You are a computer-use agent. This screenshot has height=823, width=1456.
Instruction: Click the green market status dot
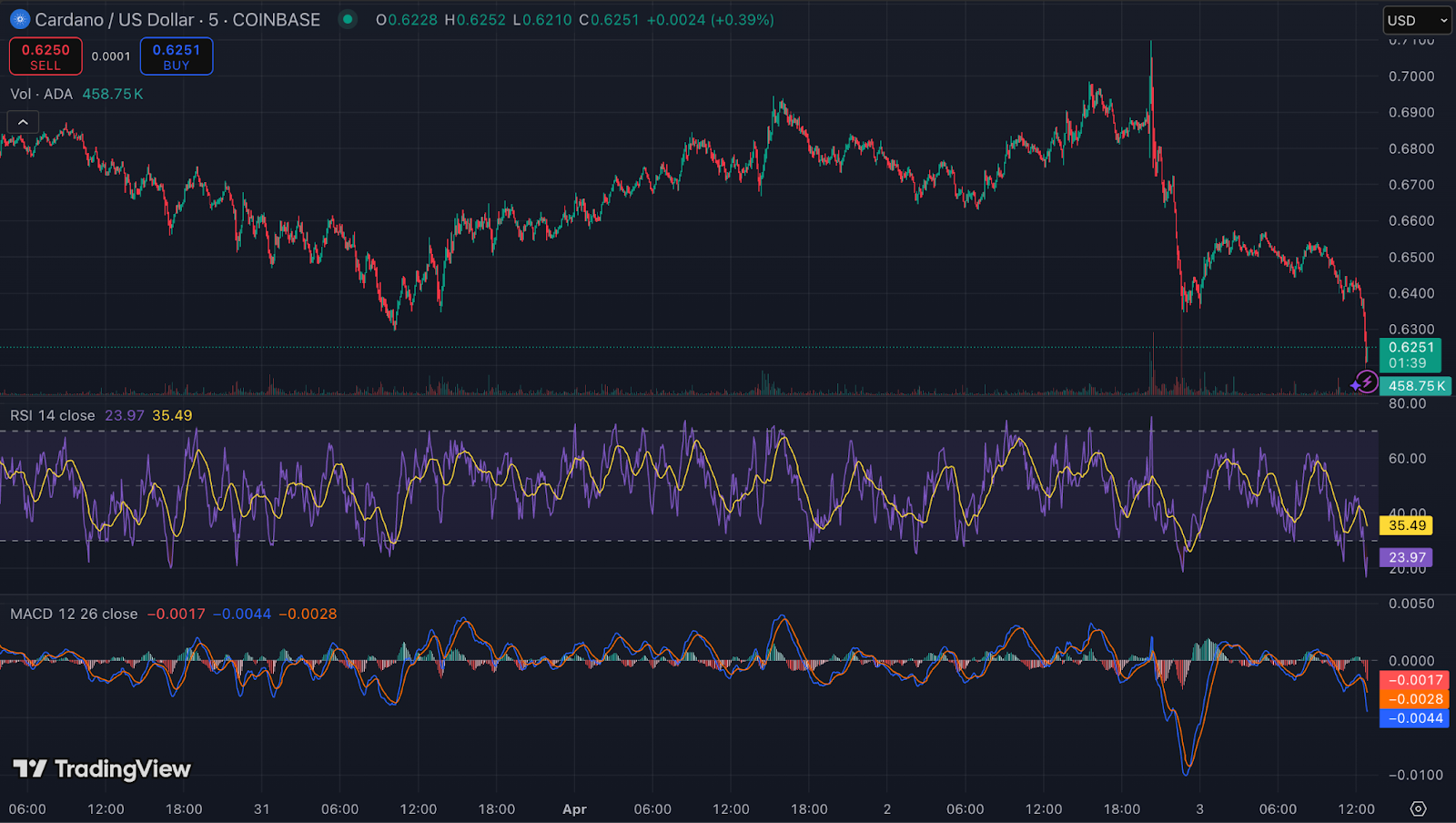point(347,19)
